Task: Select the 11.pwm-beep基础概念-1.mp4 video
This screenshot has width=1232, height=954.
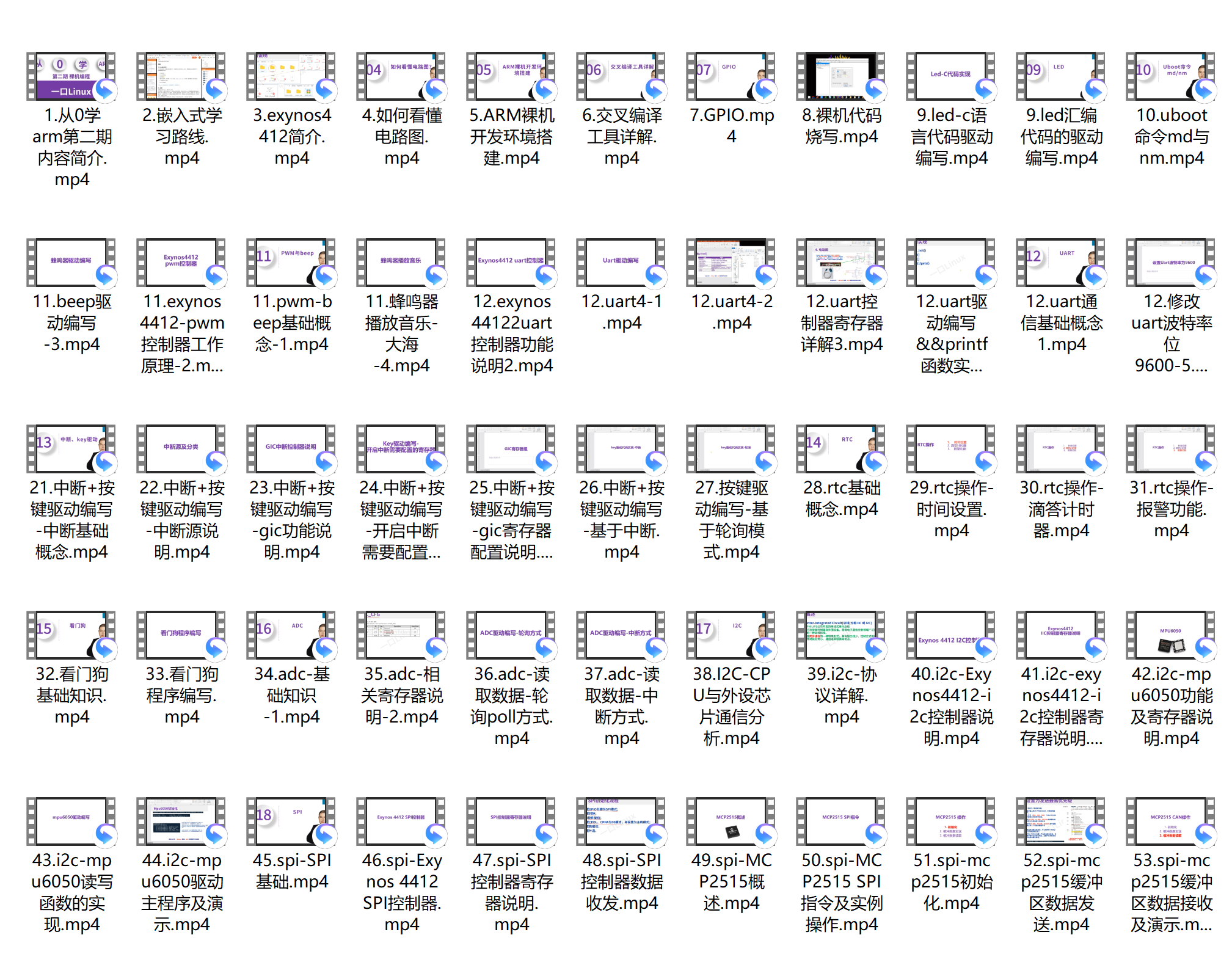Action: click(x=291, y=263)
